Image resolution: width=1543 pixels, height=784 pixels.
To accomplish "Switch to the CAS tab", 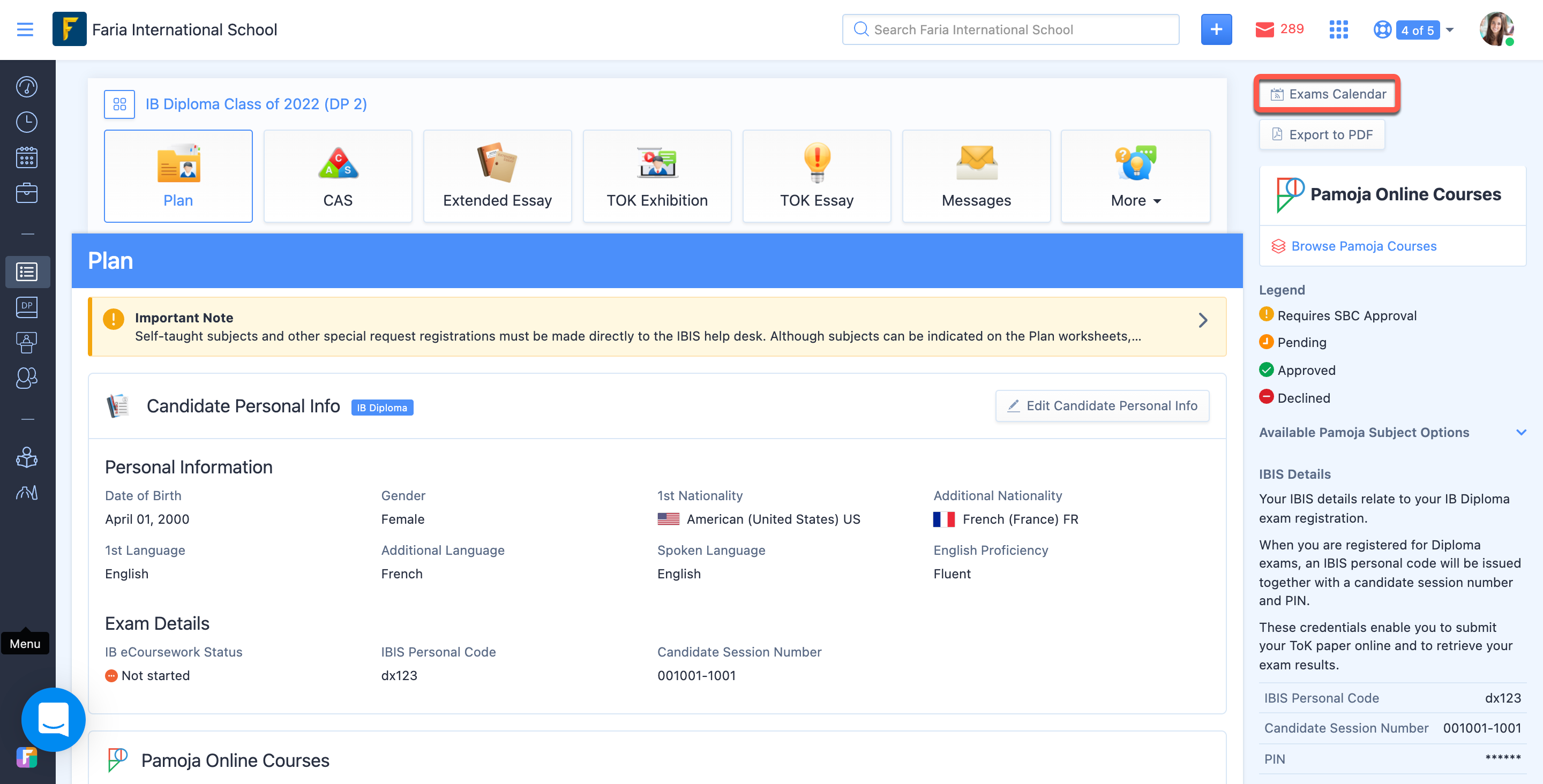I will pyautogui.click(x=337, y=176).
